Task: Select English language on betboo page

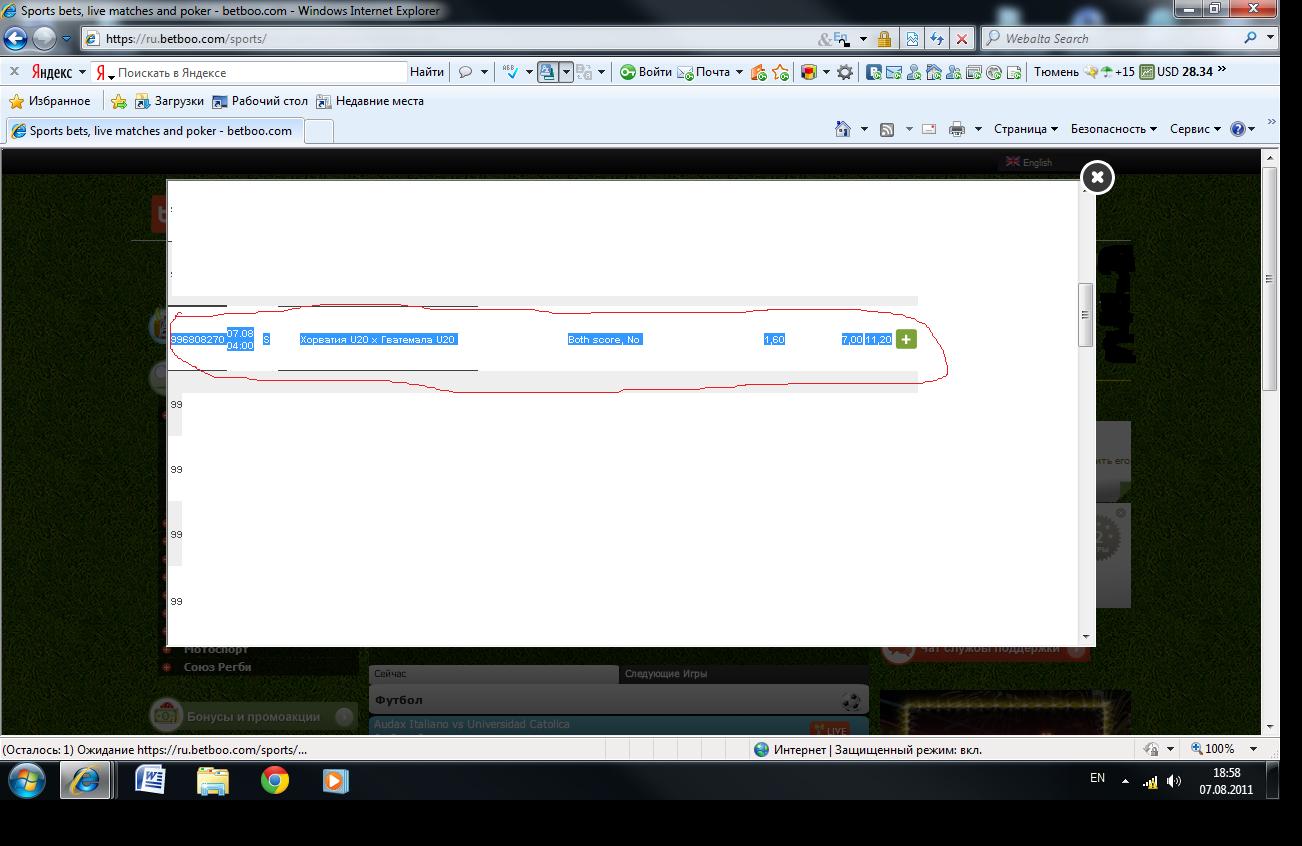Action: pos(1029,162)
